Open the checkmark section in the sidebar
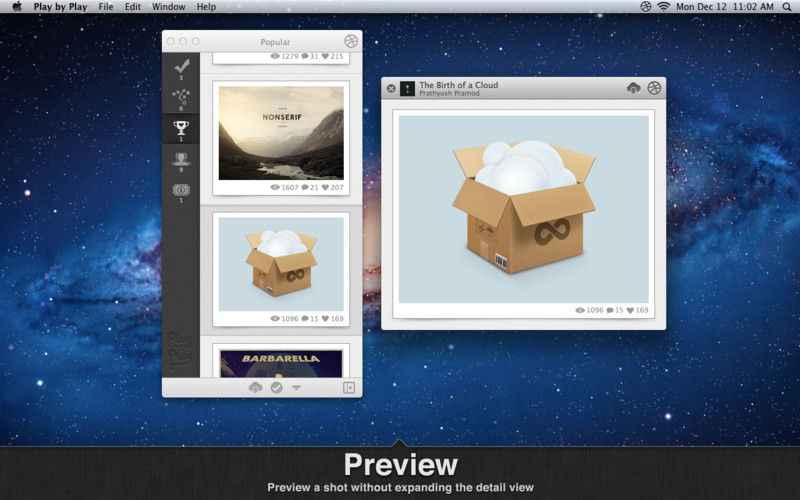Viewport: 800px width, 500px height. (x=181, y=67)
